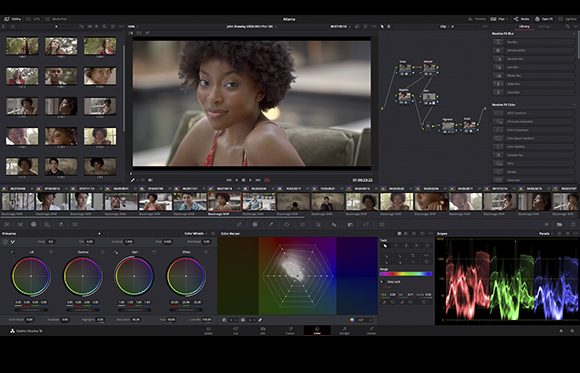
Task: Toggle the Open FX panel
Action: coord(544,19)
